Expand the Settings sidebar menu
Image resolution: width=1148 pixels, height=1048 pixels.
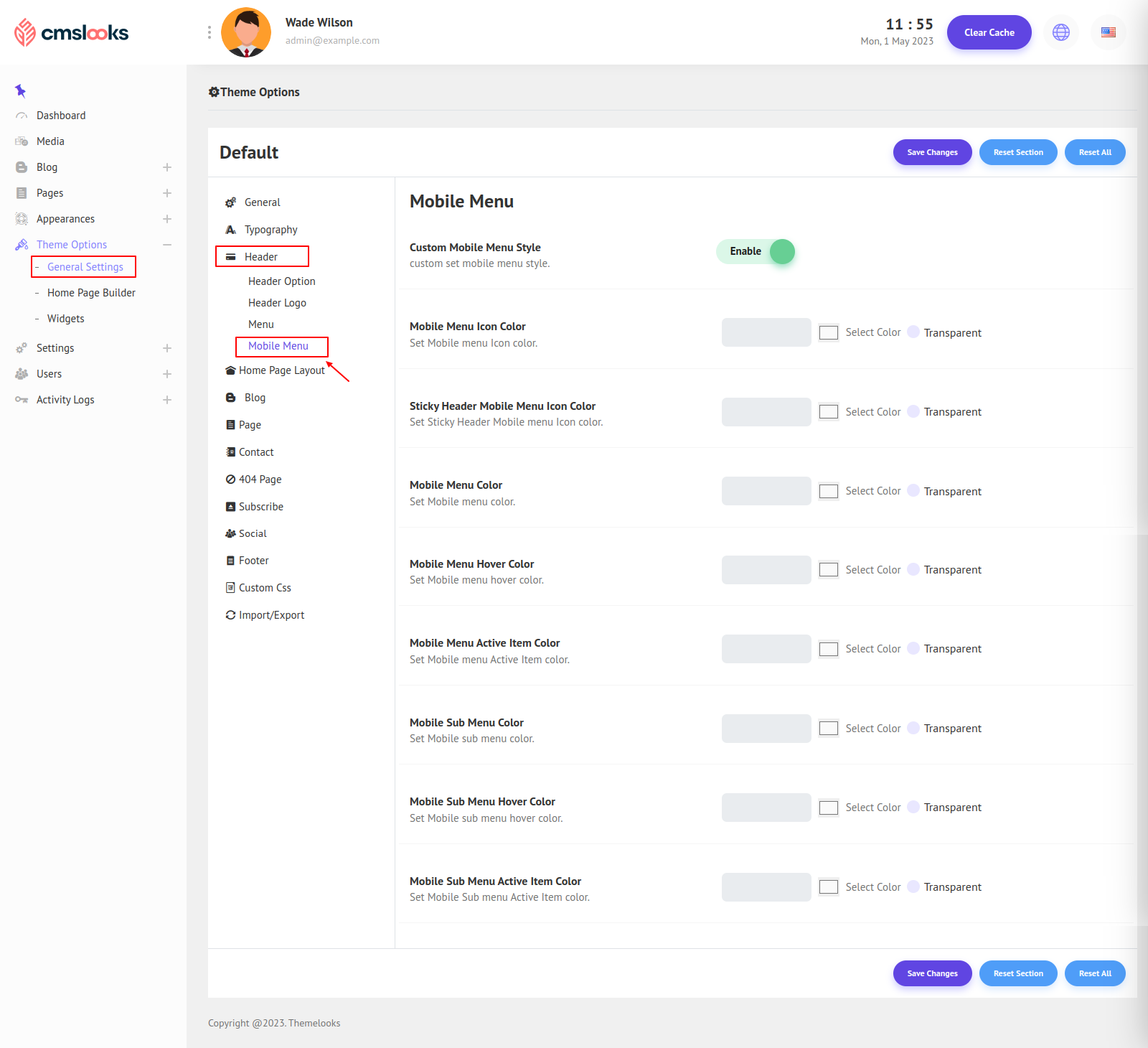tap(166, 348)
